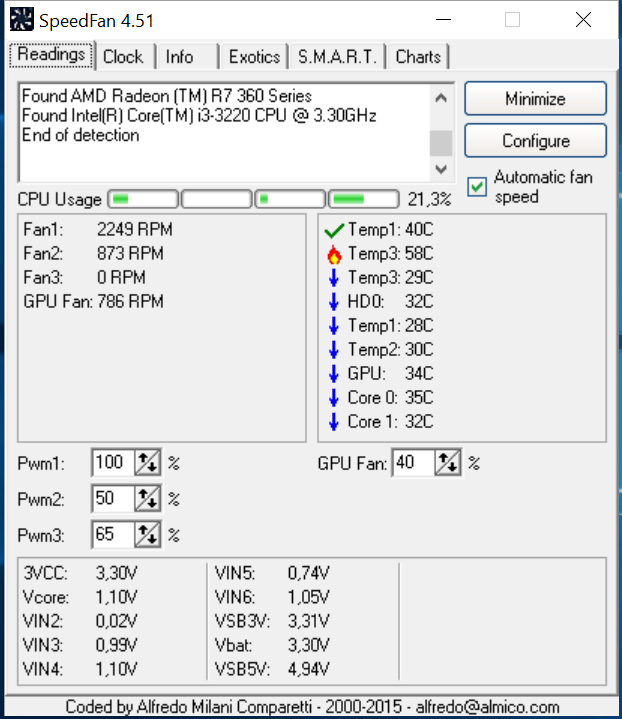Close the SpeedFan window
This screenshot has height=719, width=622.
583,20
